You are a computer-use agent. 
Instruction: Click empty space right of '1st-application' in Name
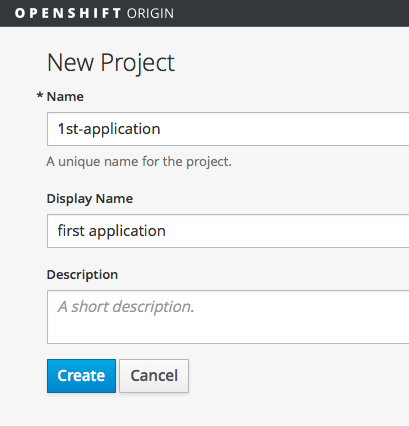(283, 129)
